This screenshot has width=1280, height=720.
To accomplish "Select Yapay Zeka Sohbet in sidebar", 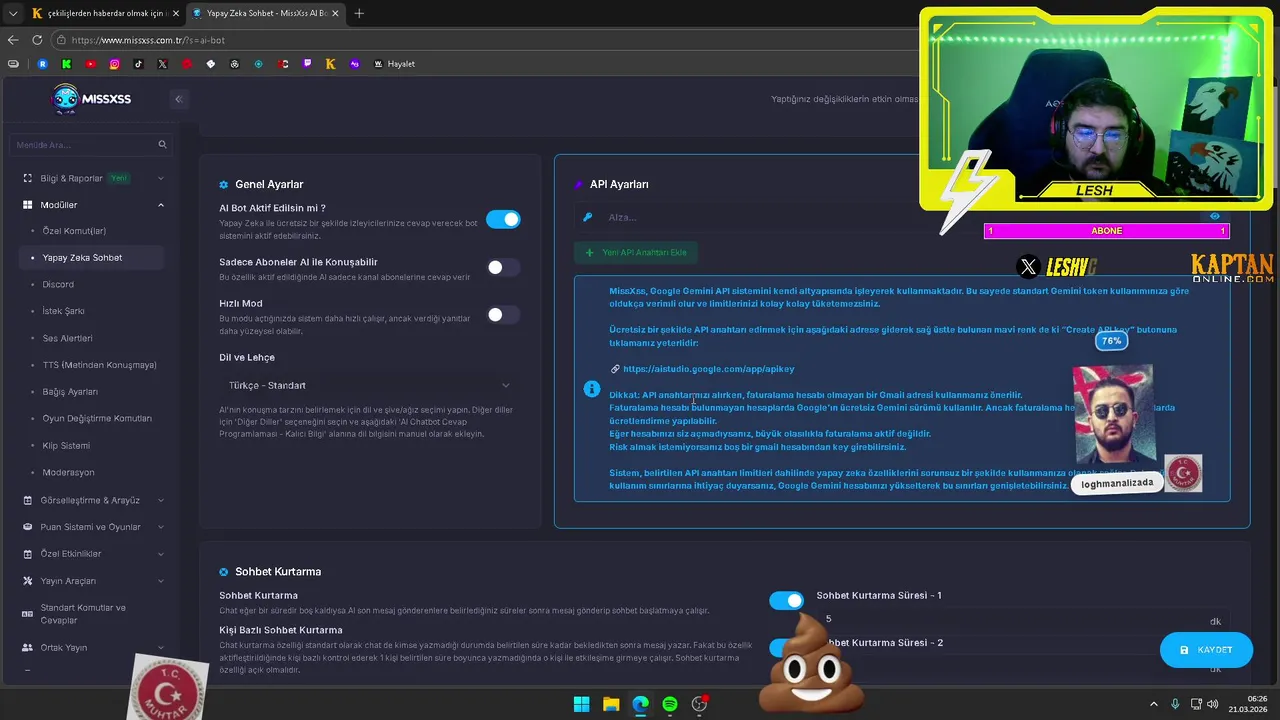I will click(91, 258).
